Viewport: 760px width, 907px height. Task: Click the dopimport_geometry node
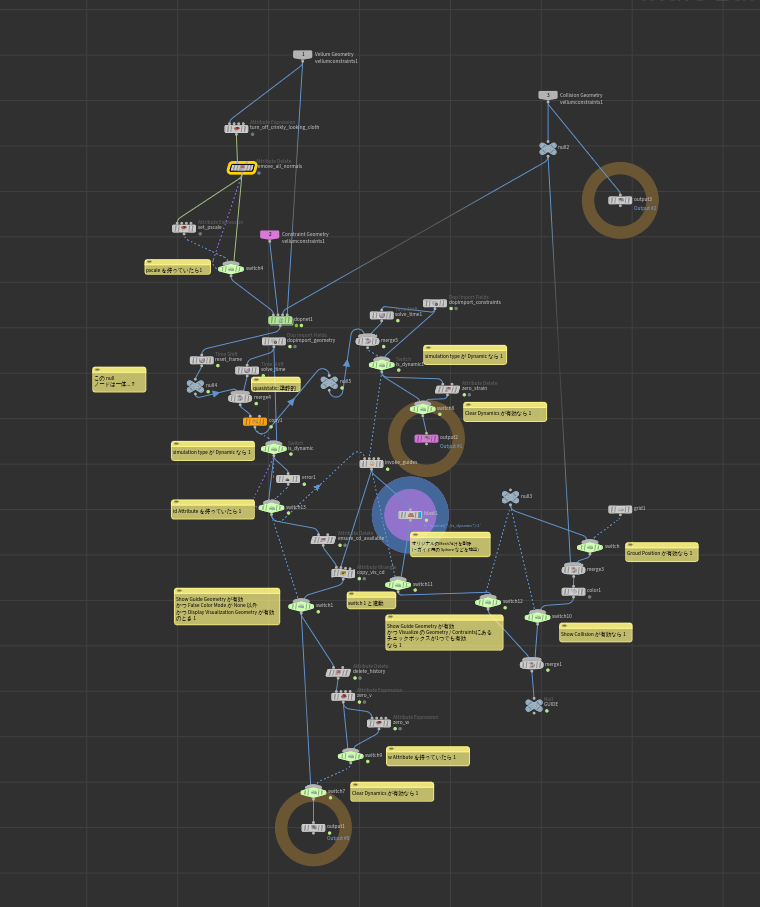pyautogui.click(x=274, y=341)
